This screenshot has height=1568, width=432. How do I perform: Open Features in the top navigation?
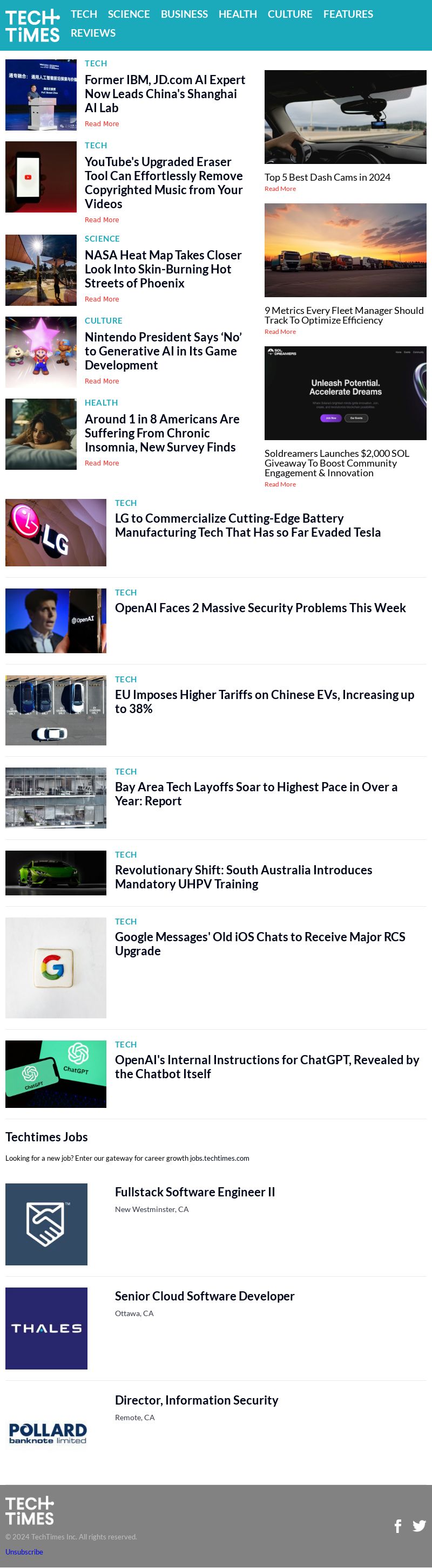tap(348, 14)
